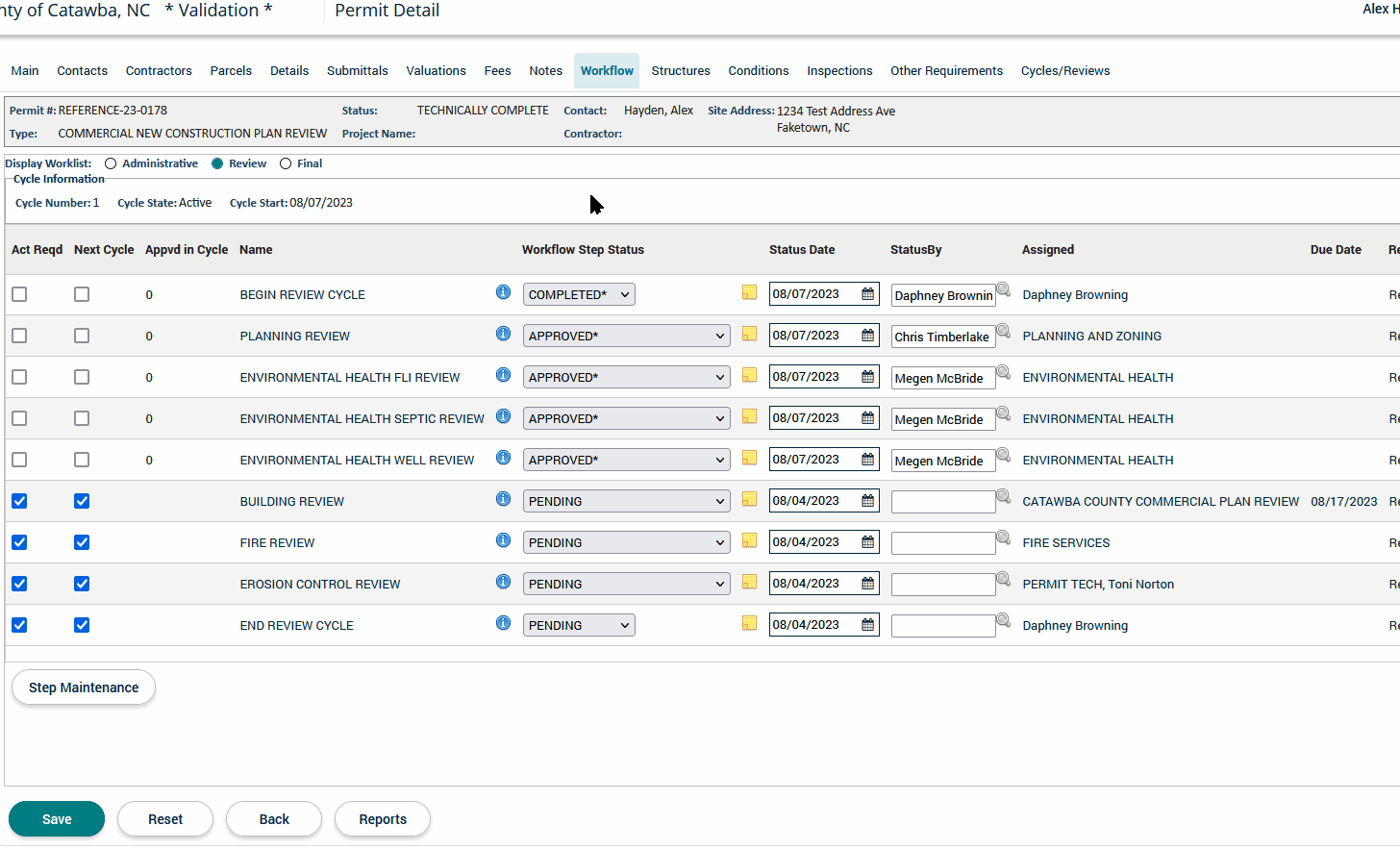Expand status dropdown for FIRE REVIEW
The height and width of the screenshot is (850, 1400).
(x=626, y=542)
